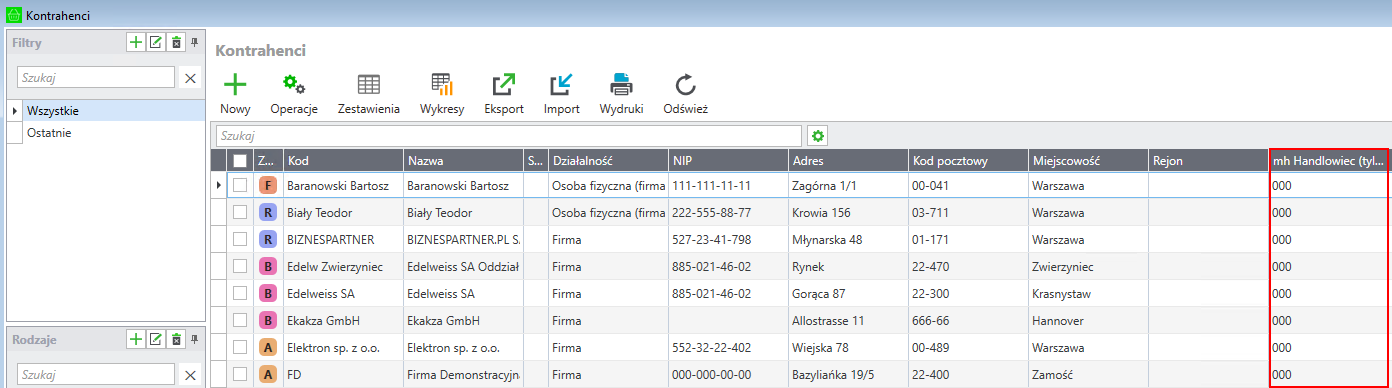Check the BIZNESPARTNER row checkbox

pyautogui.click(x=239, y=239)
